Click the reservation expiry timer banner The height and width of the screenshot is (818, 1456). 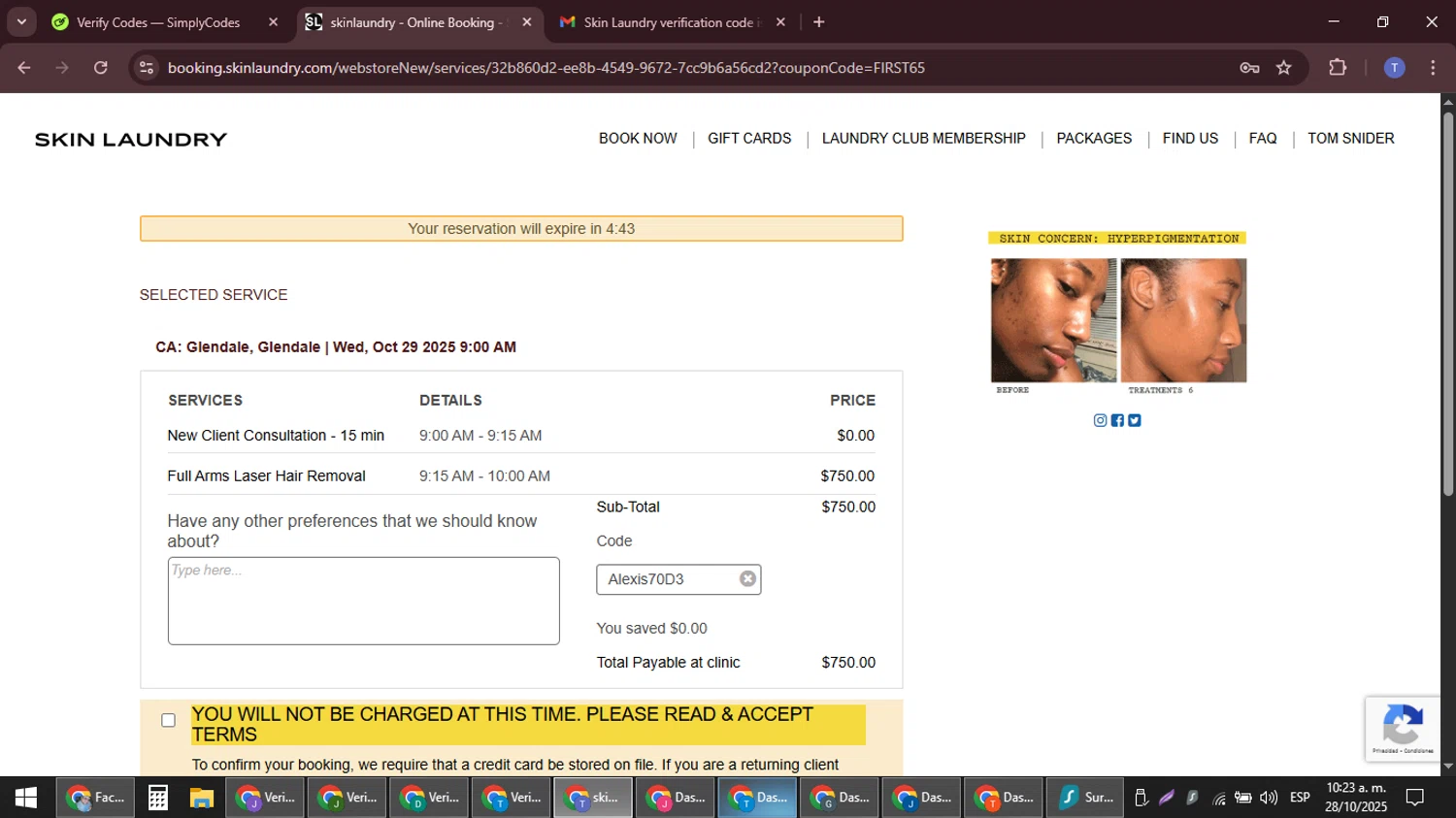pyautogui.click(x=521, y=229)
